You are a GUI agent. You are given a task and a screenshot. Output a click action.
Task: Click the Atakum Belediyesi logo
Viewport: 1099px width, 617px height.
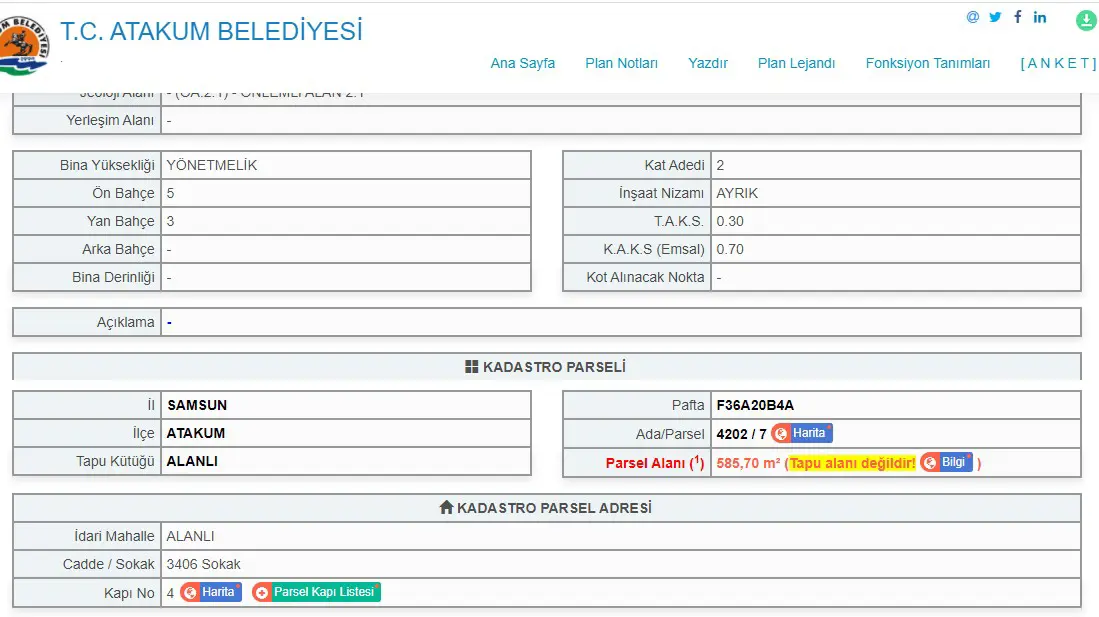click(x=23, y=46)
